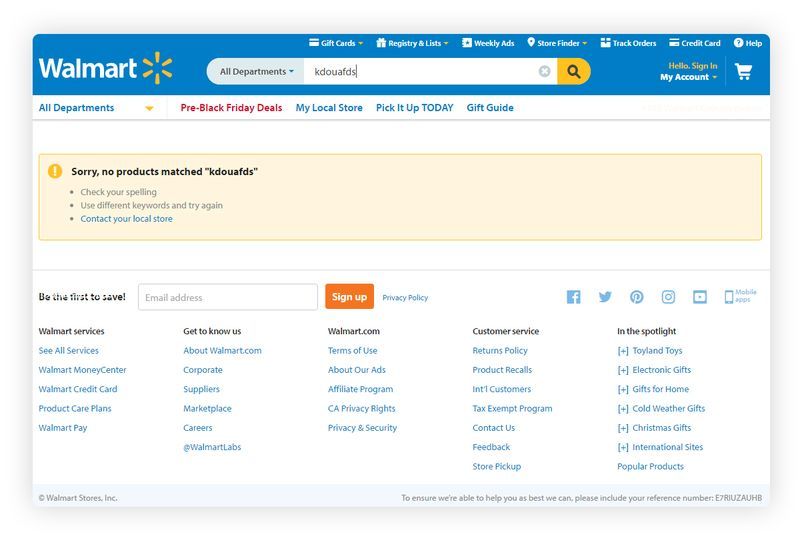
Task: Open the Pinterest social icon
Action: (x=637, y=297)
